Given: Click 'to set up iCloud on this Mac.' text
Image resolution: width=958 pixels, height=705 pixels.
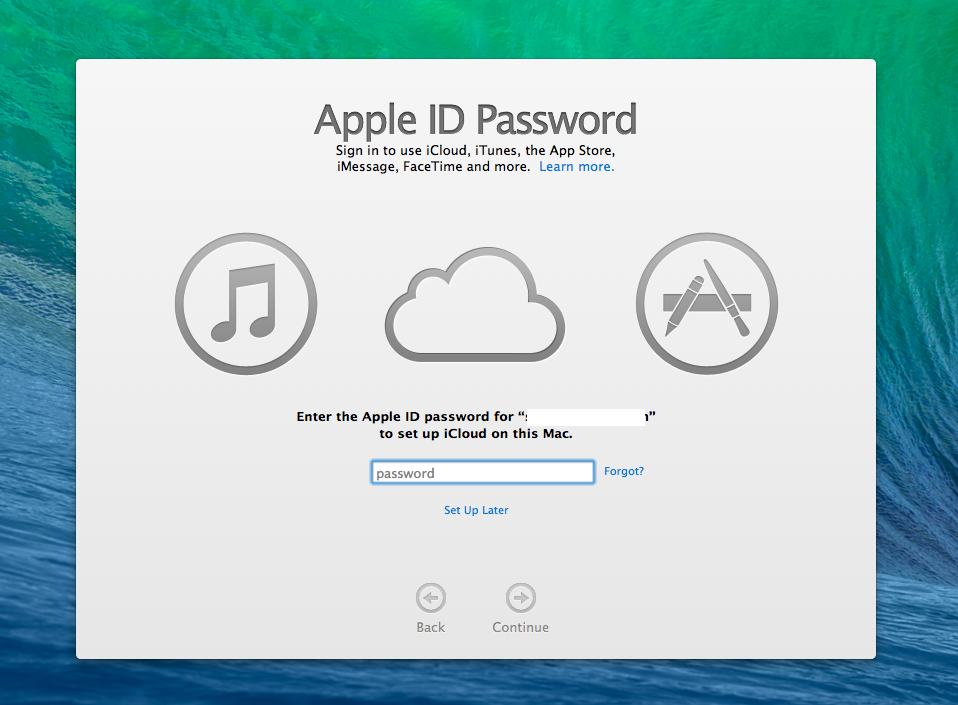Looking at the screenshot, I should tap(476, 434).
